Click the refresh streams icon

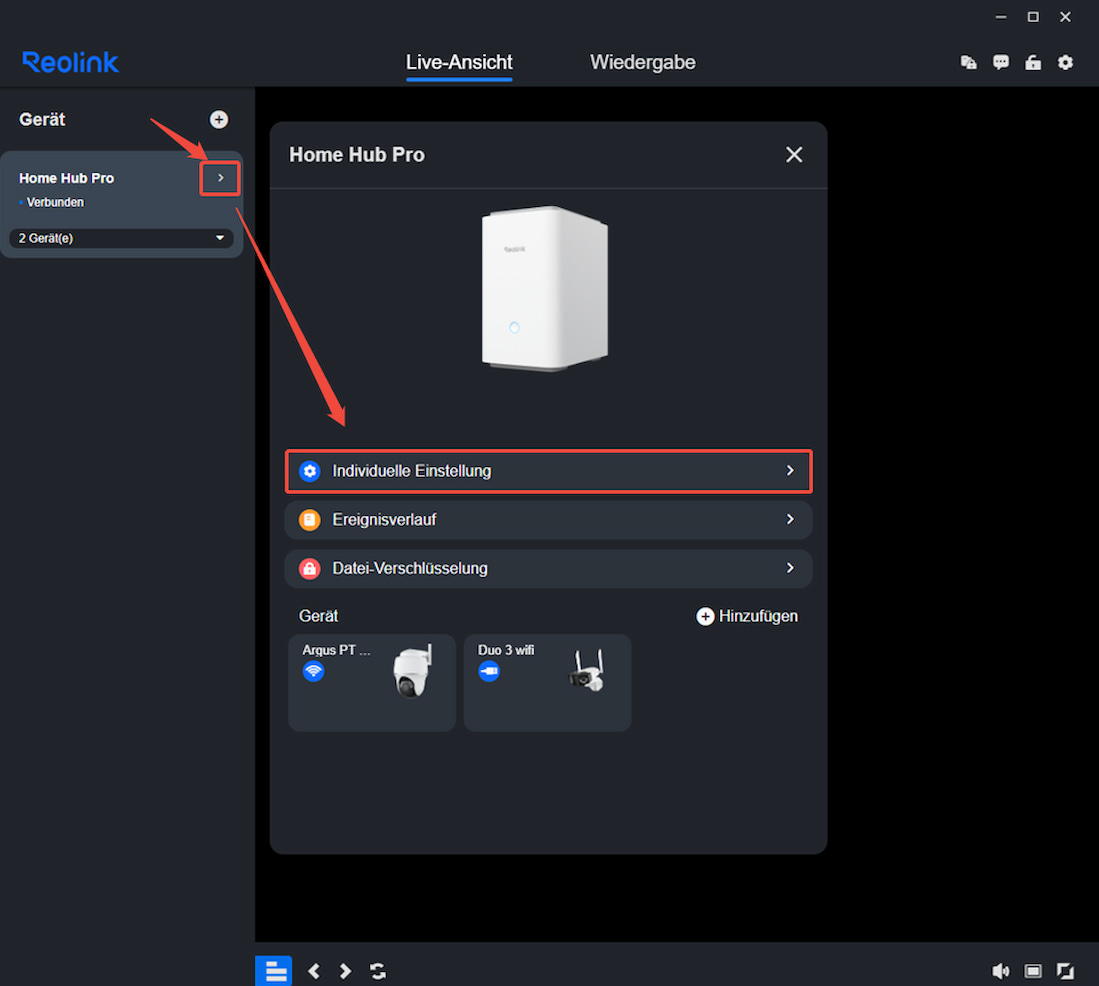[378, 971]
